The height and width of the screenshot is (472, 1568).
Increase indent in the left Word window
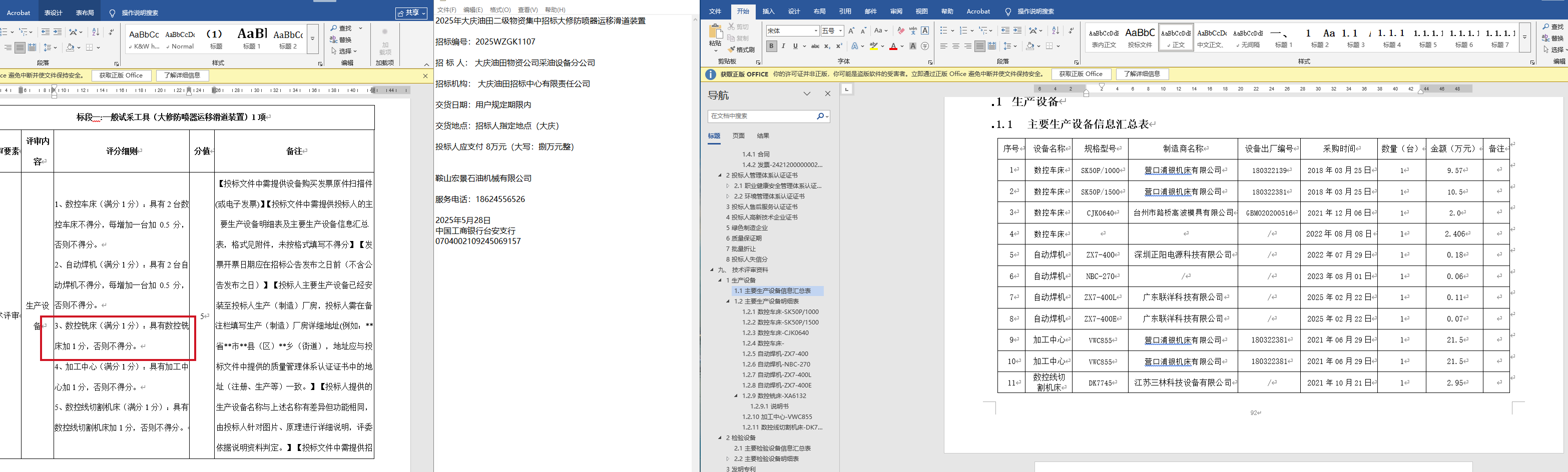click(x=57, y=31)
